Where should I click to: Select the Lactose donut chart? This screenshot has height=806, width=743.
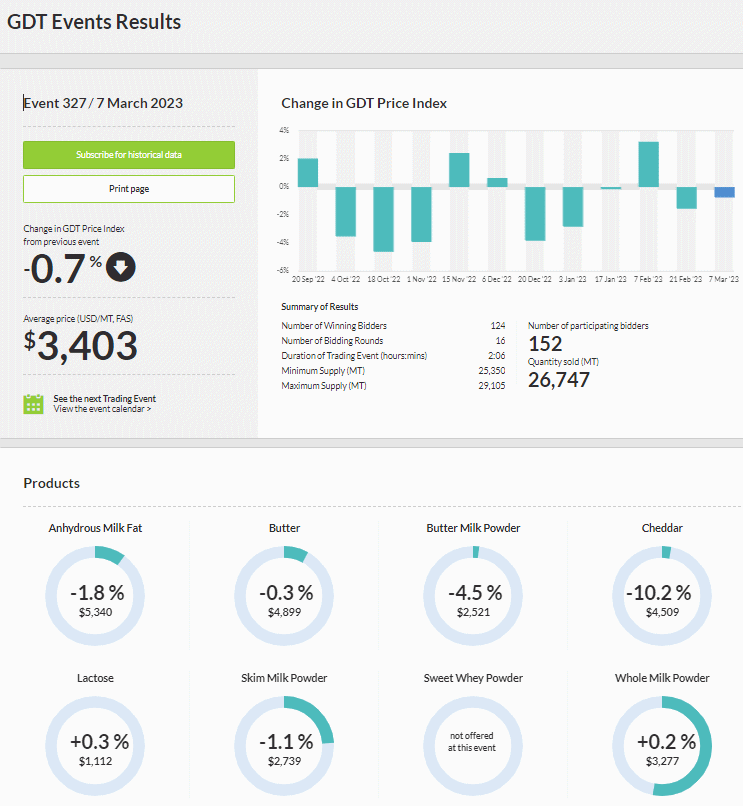point(95,746)
